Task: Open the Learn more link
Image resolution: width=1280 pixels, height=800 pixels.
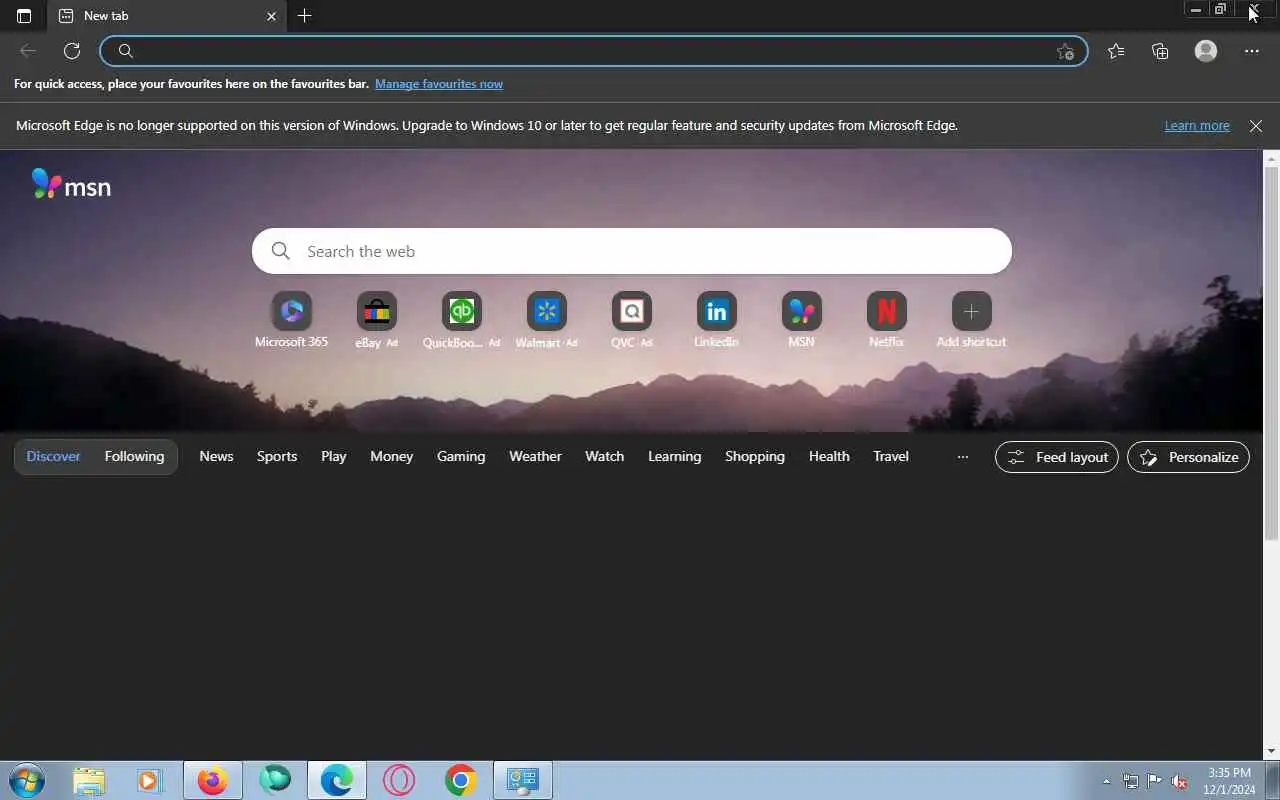Action: 1197,126
